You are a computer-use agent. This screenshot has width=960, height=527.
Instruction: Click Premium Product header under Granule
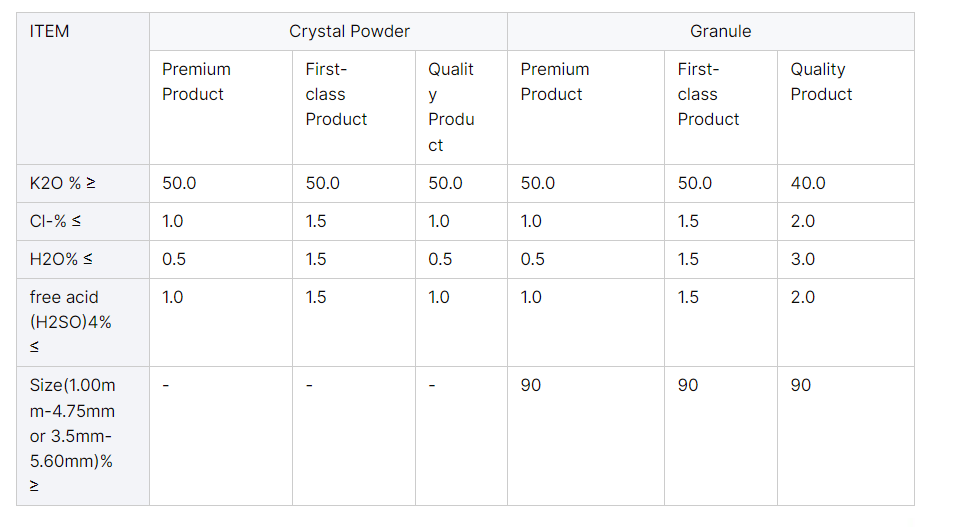pos(555,82)
